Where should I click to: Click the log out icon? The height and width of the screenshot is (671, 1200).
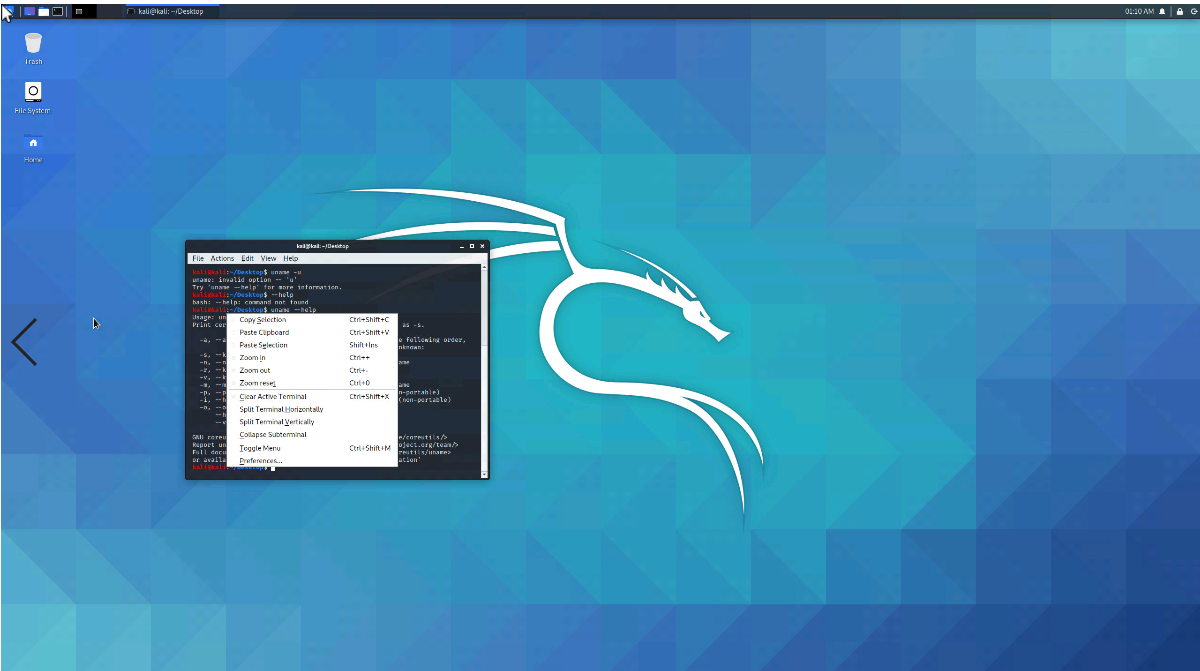click(1194, 11)
